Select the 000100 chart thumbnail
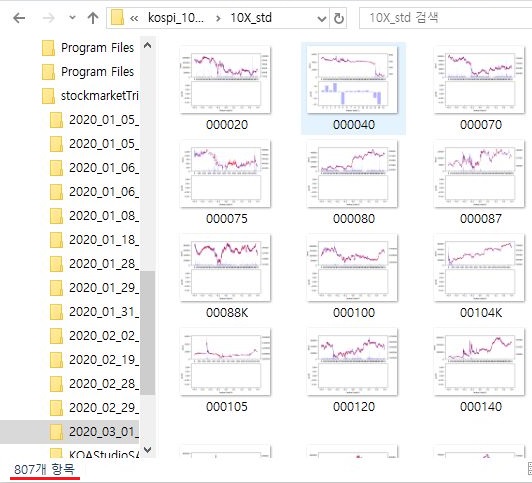This screenshot has width=532, height=483. click(352, 268)
